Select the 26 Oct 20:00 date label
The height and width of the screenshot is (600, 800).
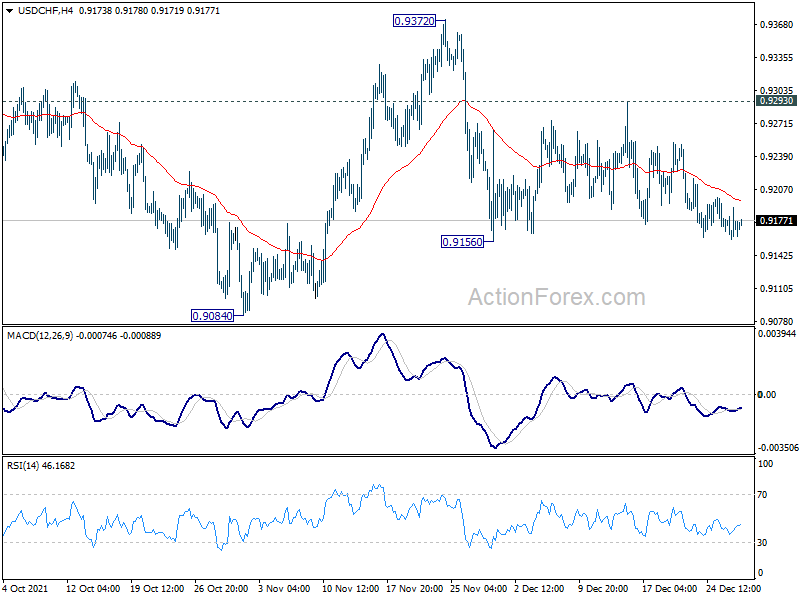click(221, 588)
